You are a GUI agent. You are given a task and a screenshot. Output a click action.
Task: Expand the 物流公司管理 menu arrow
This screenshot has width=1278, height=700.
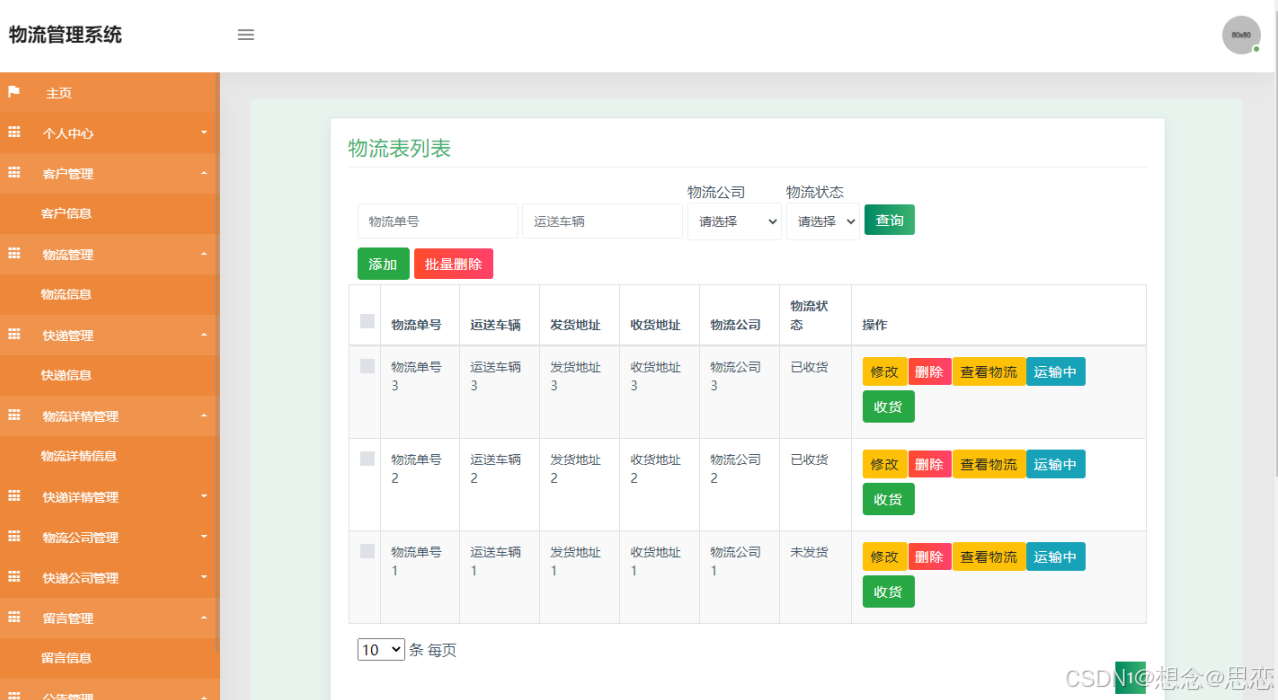(204, 537)
